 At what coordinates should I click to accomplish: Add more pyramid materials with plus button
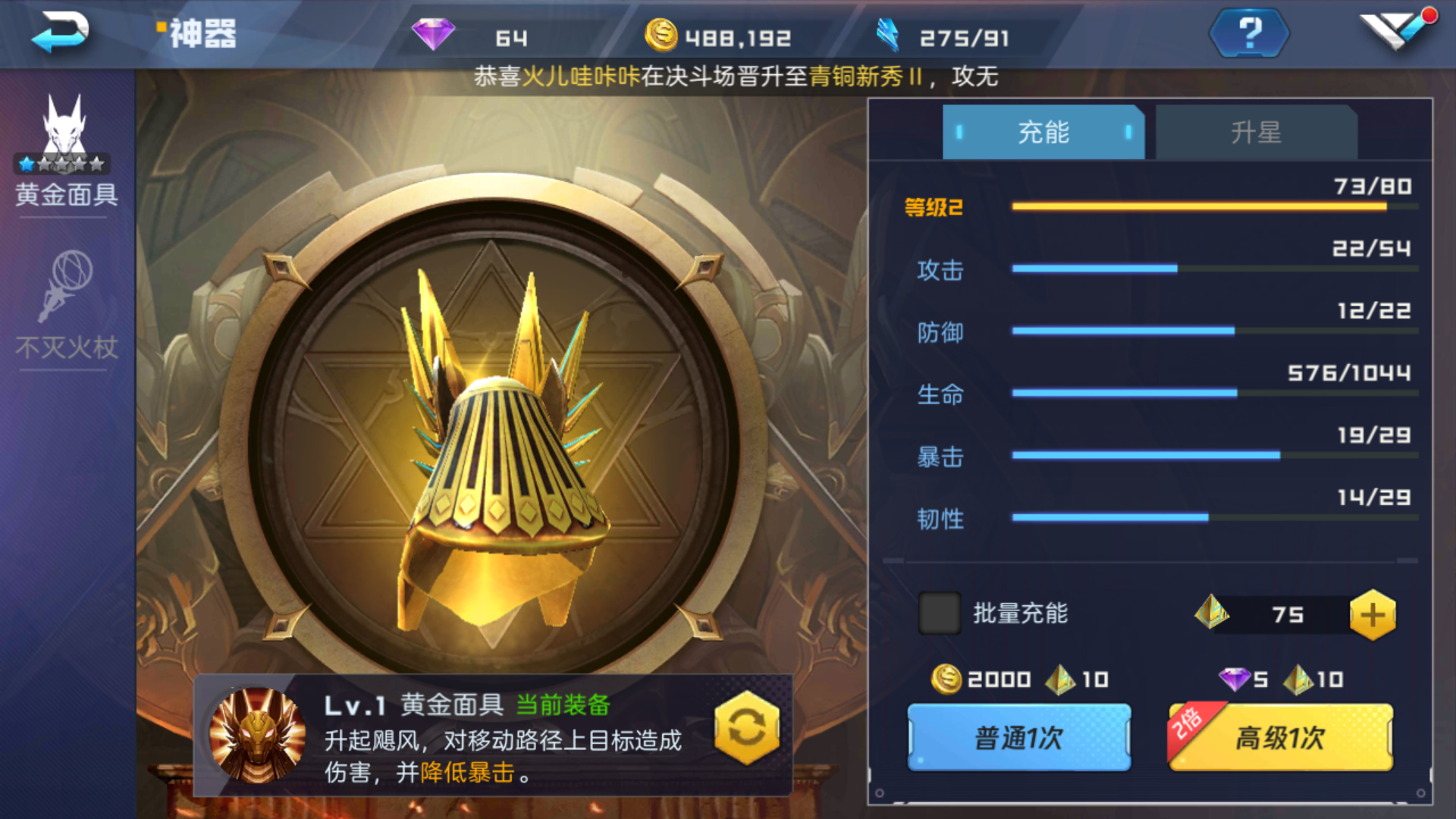point(1373,615)
